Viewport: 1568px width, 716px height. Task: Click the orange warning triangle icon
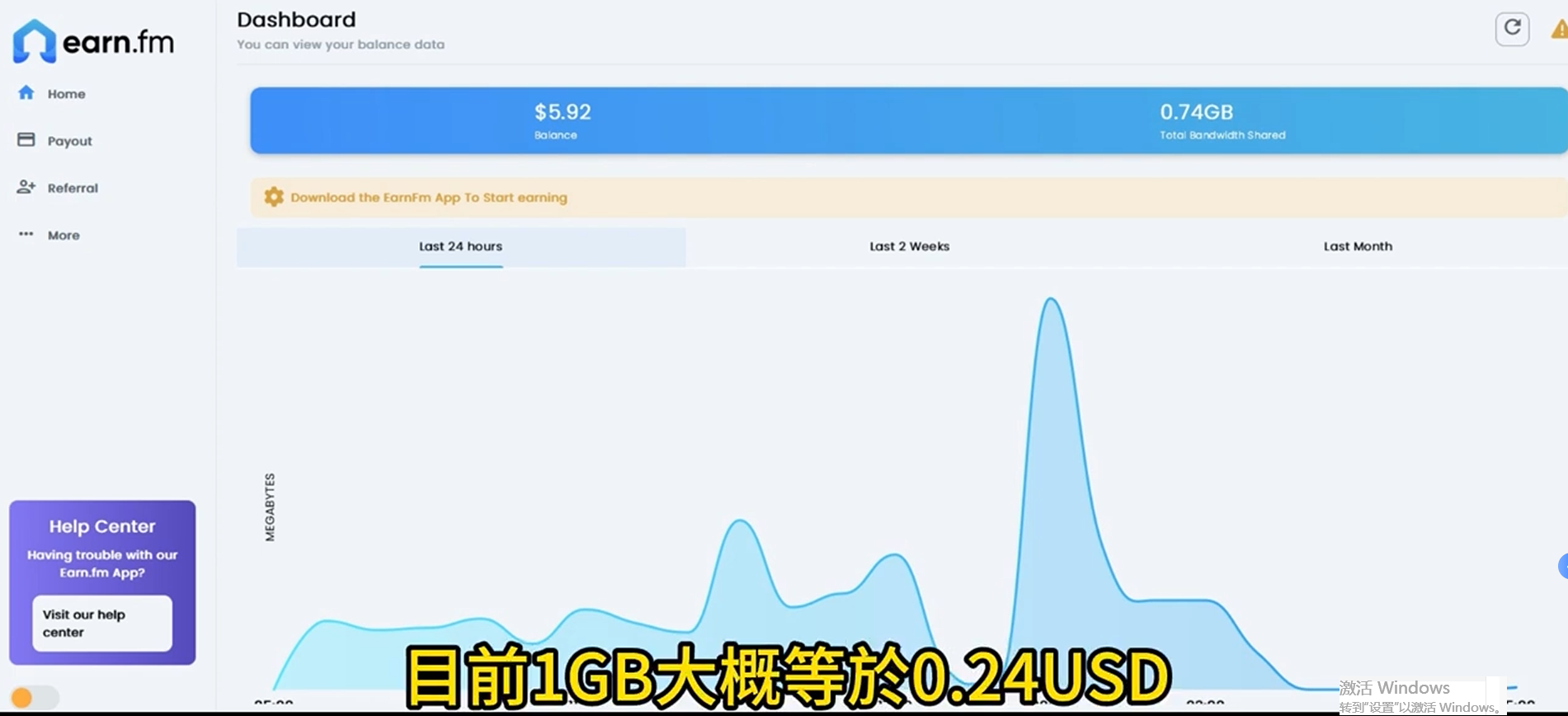(1560, 30)
